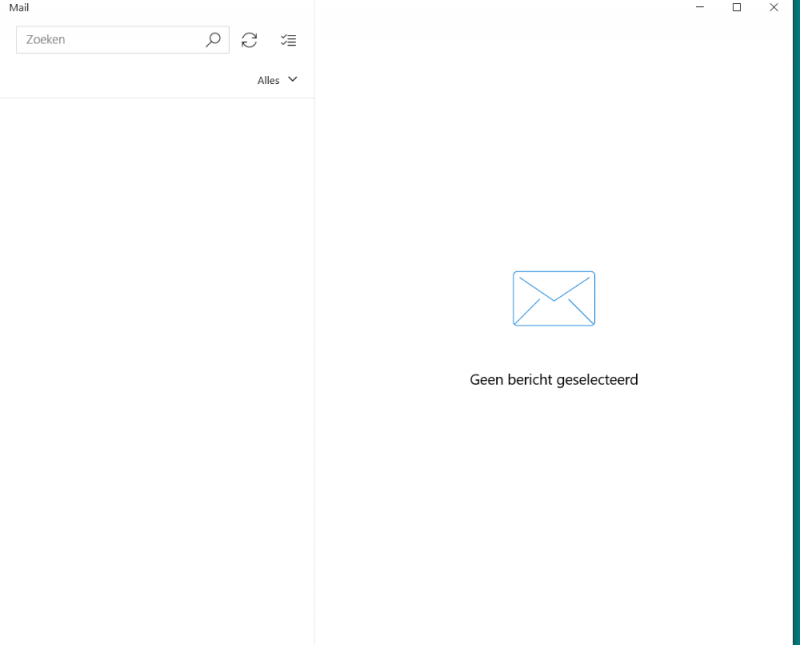Click the Mail title text
Screen dimensions: 800x645
pyautogui.click(x=18, y=7)
